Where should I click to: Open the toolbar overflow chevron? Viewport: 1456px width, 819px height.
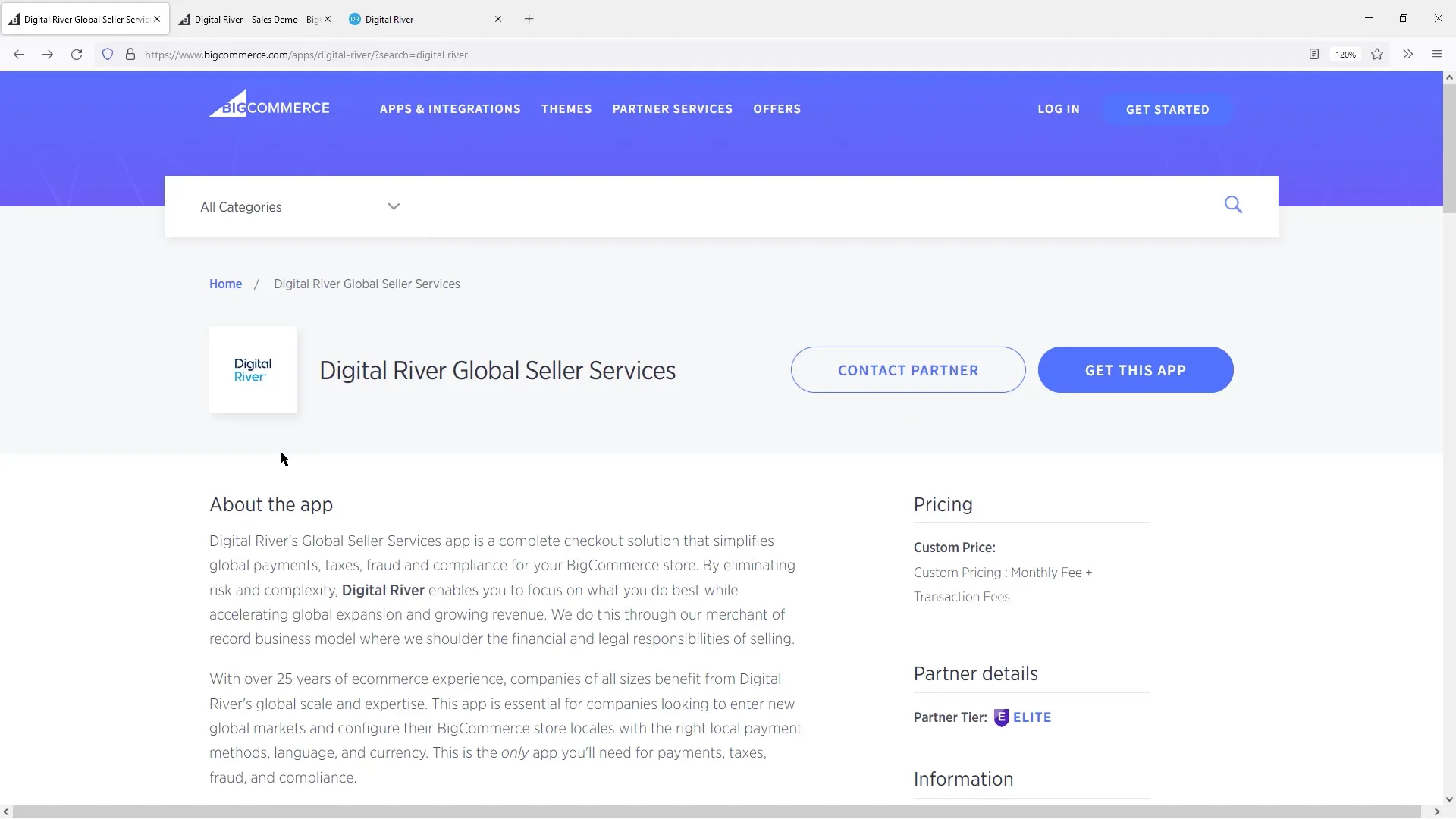pyautogui.click(x=1407, y=54)
